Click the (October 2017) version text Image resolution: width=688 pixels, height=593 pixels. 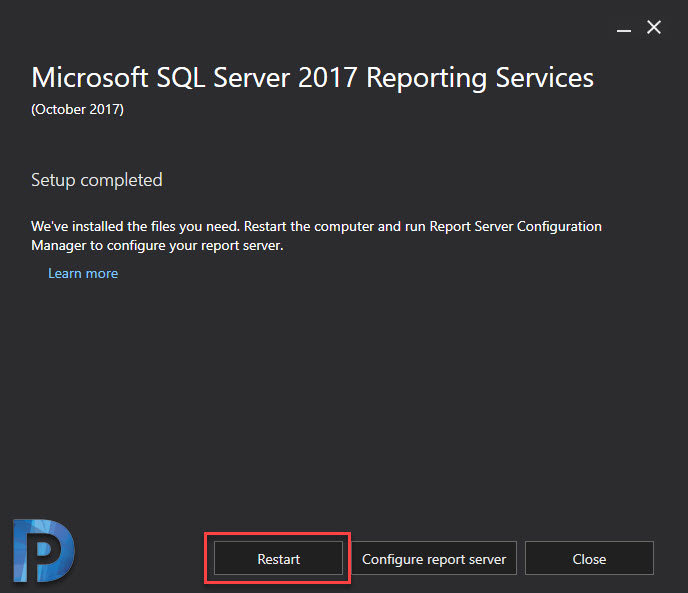click(78, 109)
